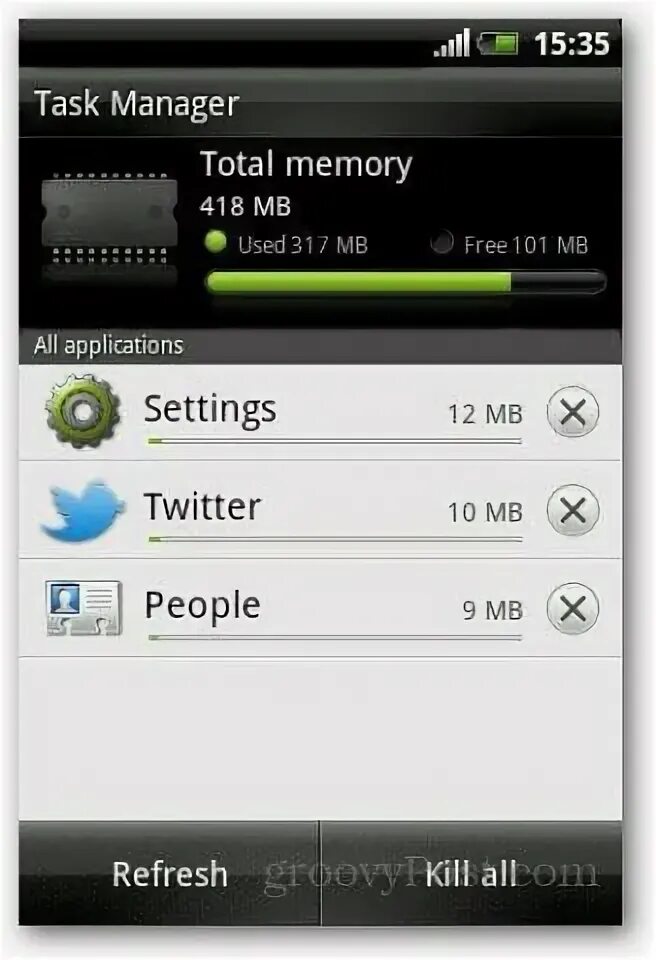Tap the signal strength bars icon
The width and height of the screenshot is (656, 960).
(x=451, y=43)
